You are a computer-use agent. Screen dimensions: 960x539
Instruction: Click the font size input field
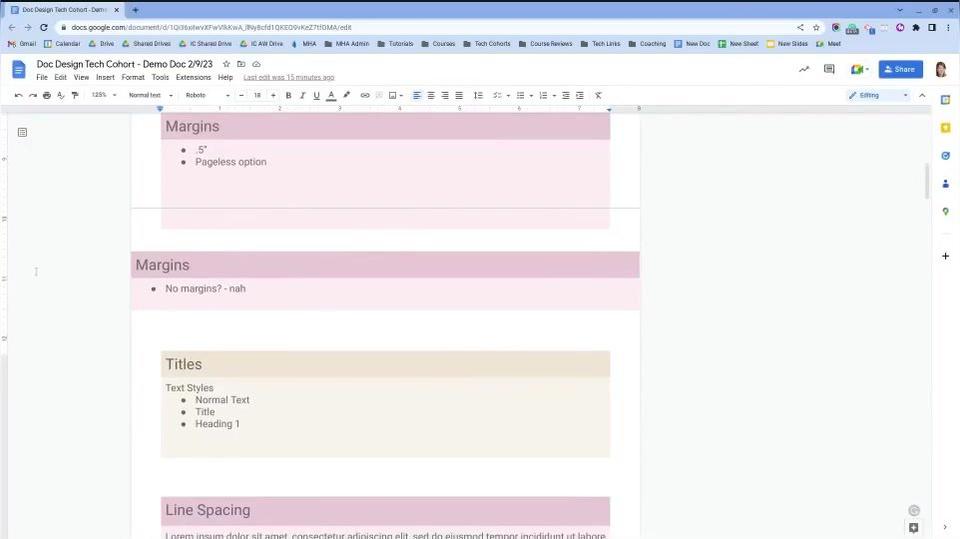(257, 95)
